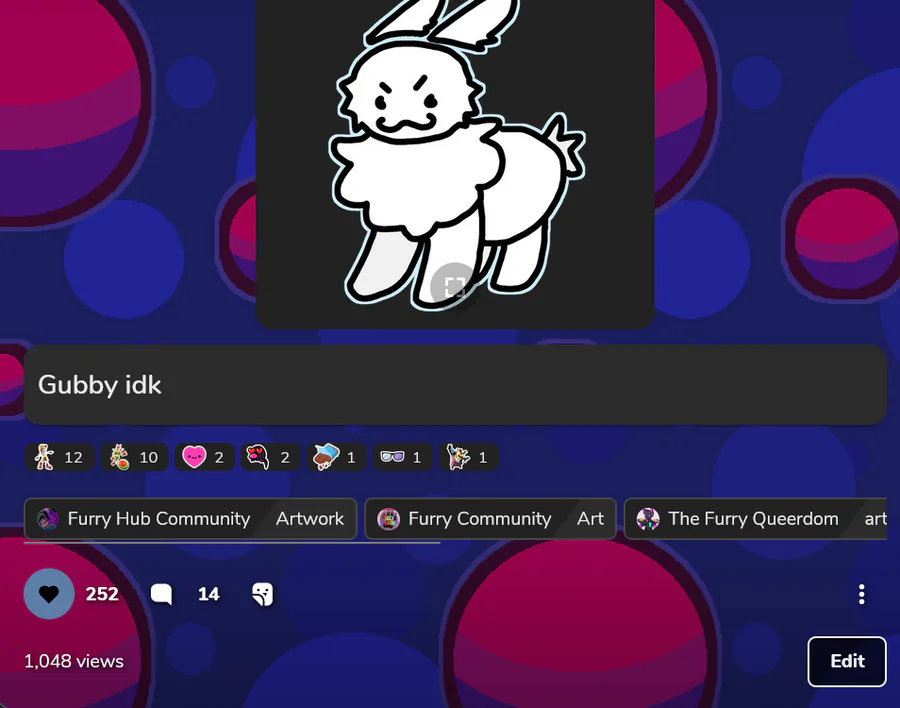Click the Furry Community avatar icon
Screen dimensions: 900x708
pyautogui.click(x=389, y=519)
